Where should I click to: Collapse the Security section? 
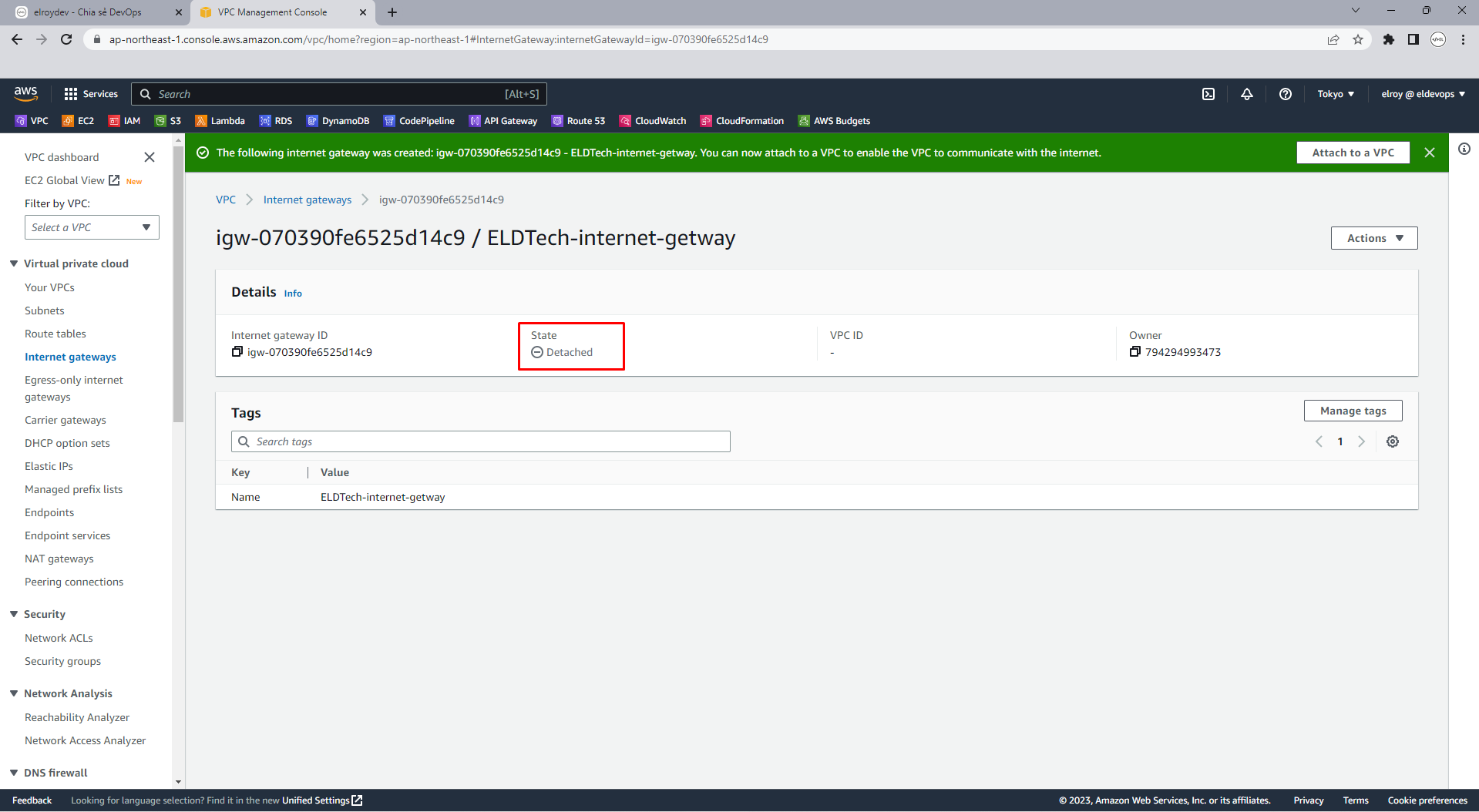pyautogui.click(x=14, y=614)
